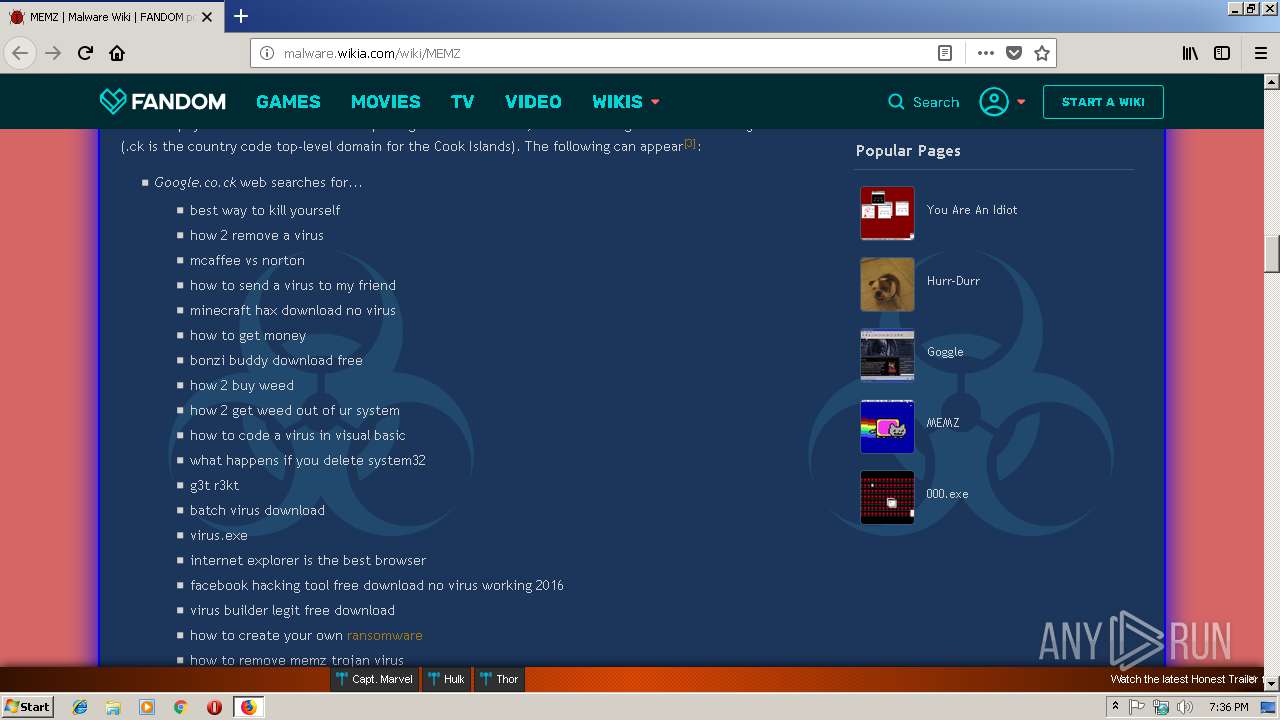The image size is (1280, 720).
Task: Click 'Watch the latest Honest Trailer' text
Action: [1183, 679]
